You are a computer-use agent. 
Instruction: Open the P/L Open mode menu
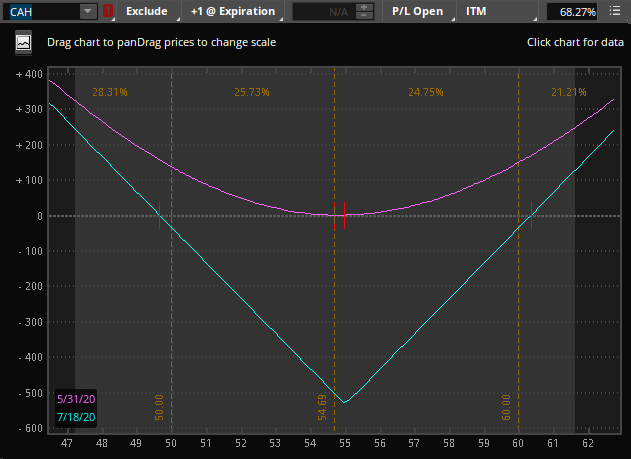point(417,12)
